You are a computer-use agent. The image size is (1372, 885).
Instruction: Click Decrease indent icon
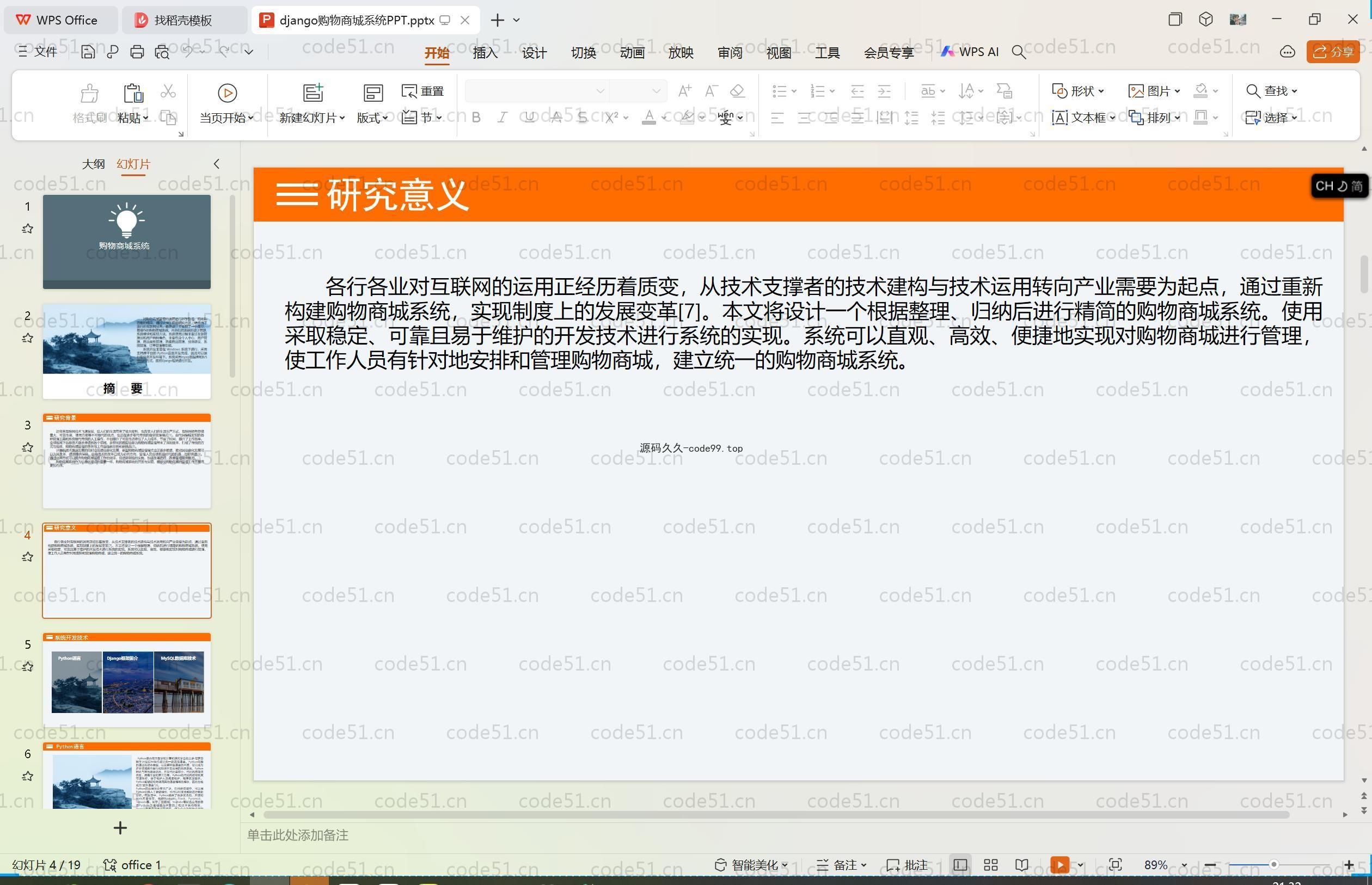pyautogui.click(x=857, y=91)
